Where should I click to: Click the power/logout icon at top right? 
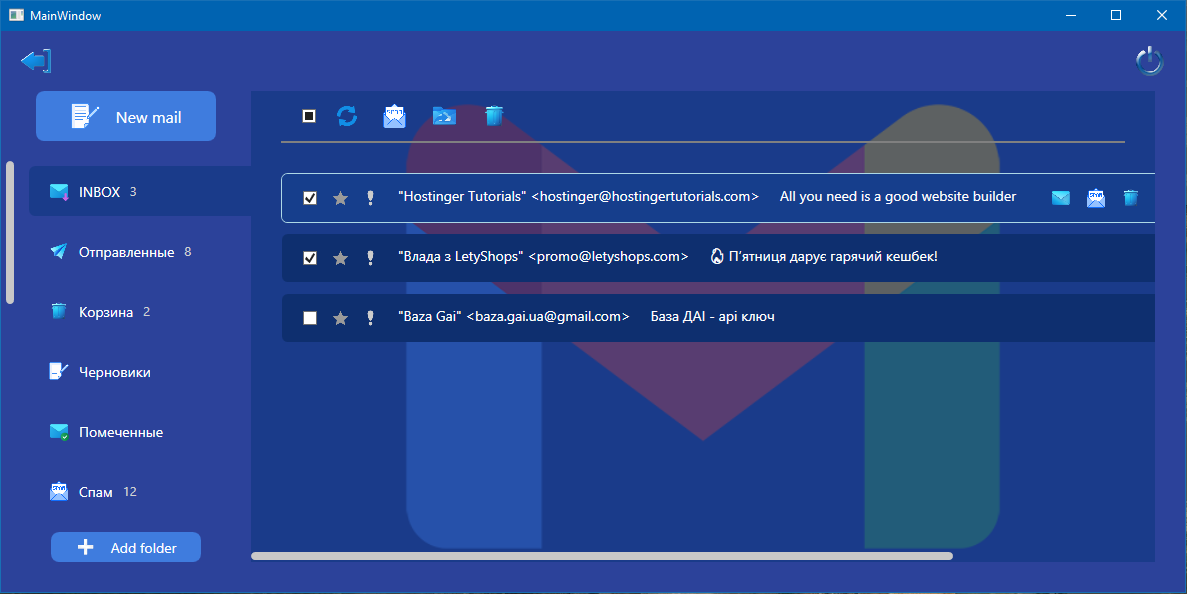1148,60
